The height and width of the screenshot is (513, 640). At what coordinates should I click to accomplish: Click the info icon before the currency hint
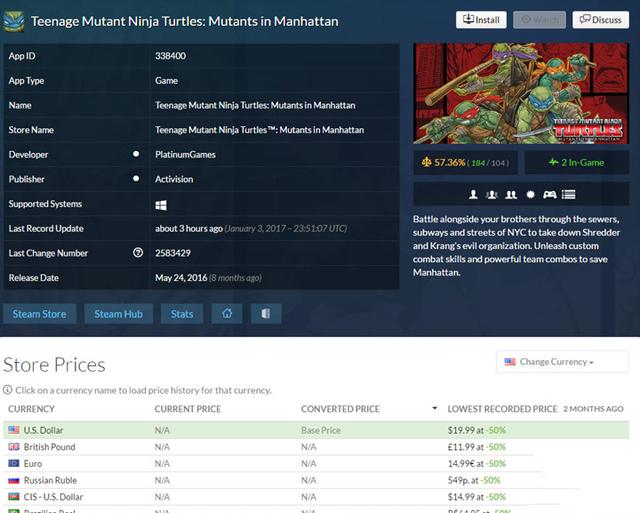pyautogui.click(x=7, y=390)
